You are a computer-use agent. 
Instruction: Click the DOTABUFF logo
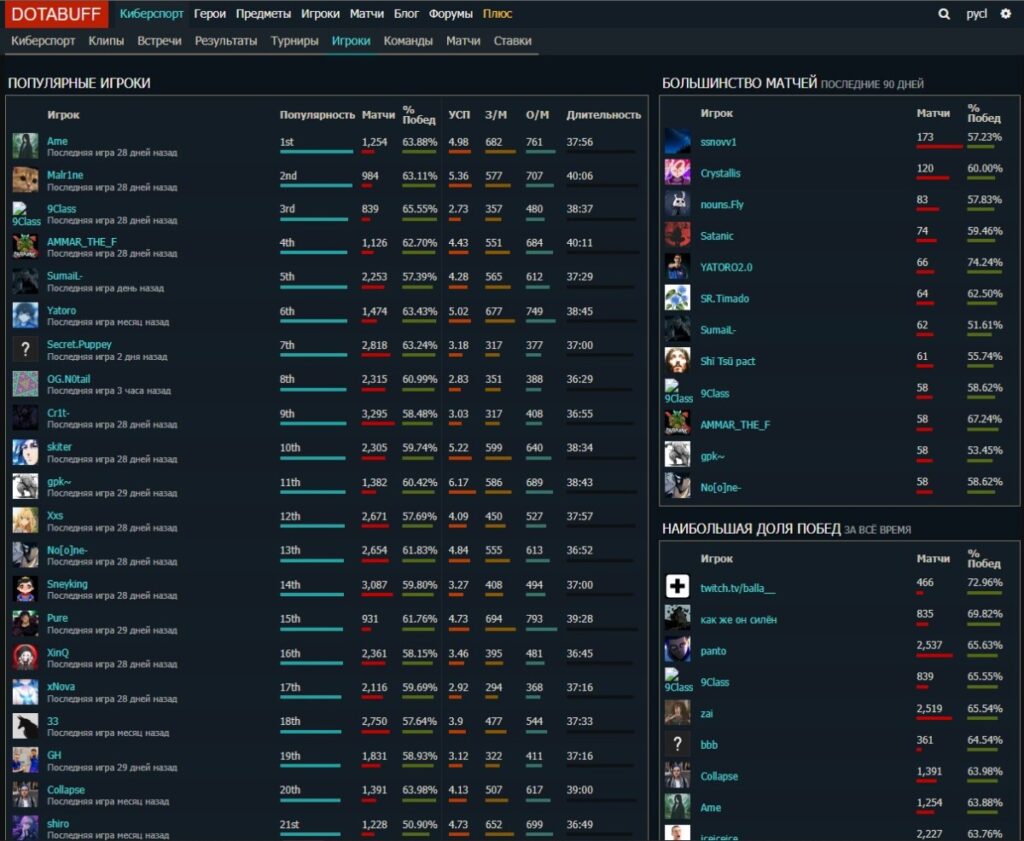(55, 14)
